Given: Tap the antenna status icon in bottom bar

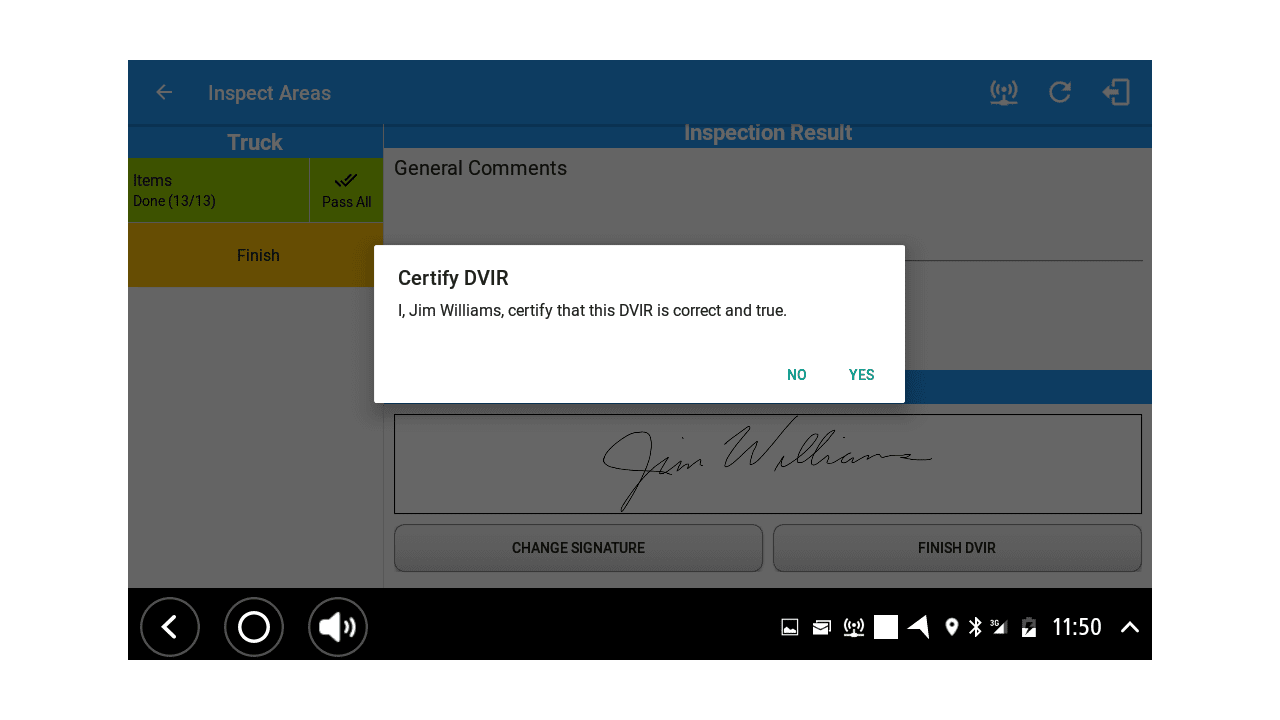Looking at the screenshot, I should (854, 627).
